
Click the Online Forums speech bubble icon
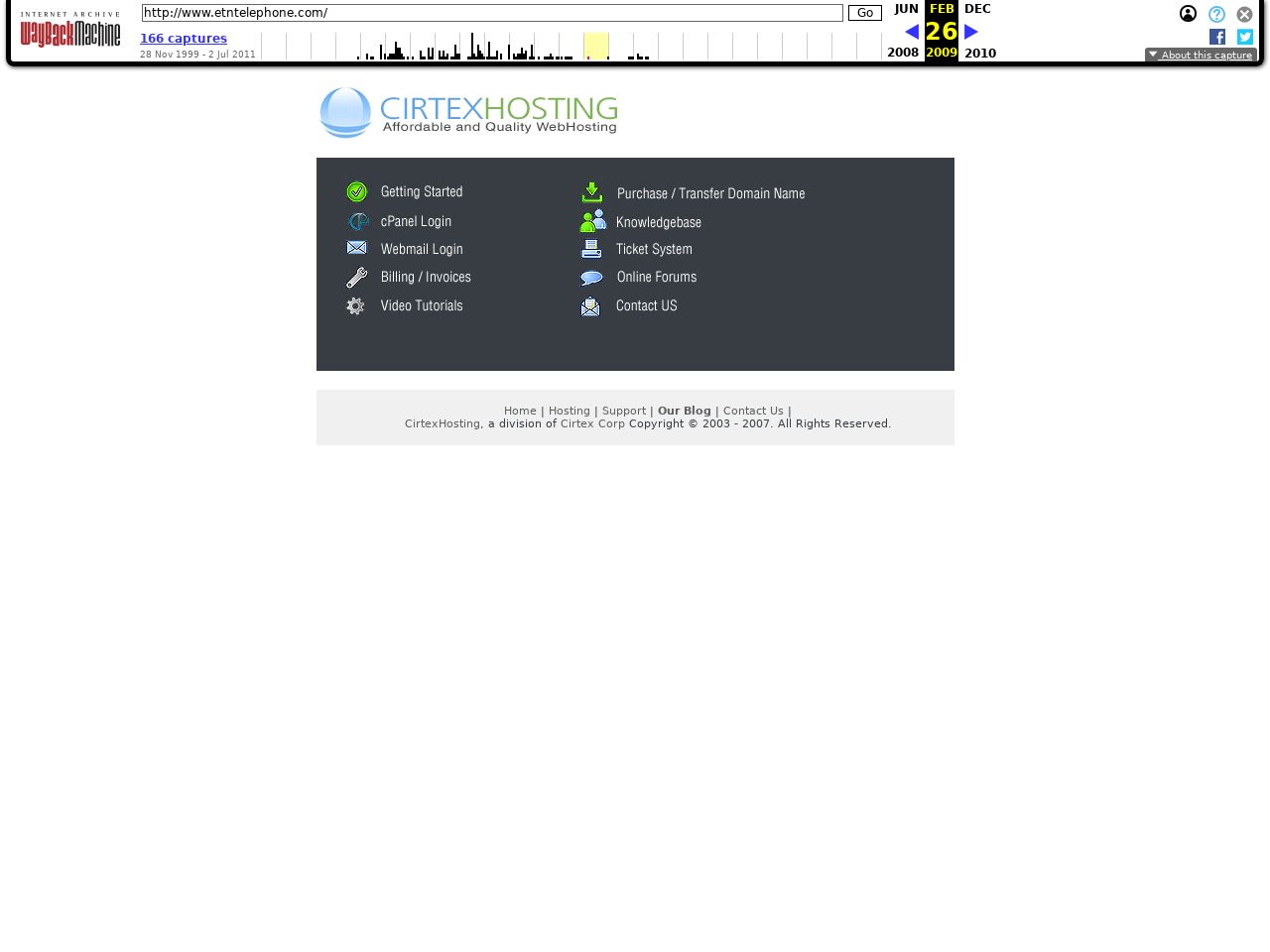point(591,279)
